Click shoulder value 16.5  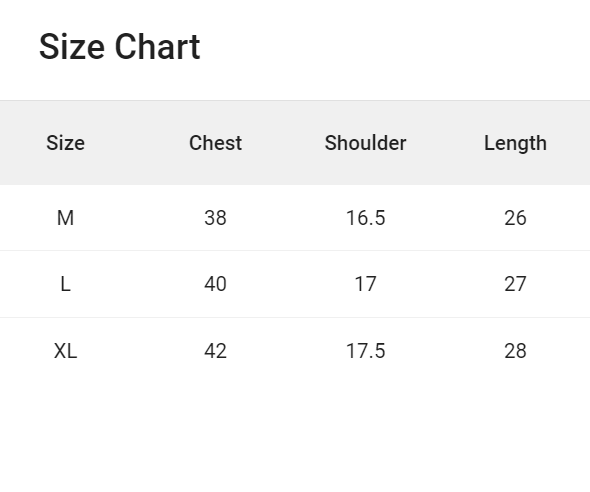(365, 218)
